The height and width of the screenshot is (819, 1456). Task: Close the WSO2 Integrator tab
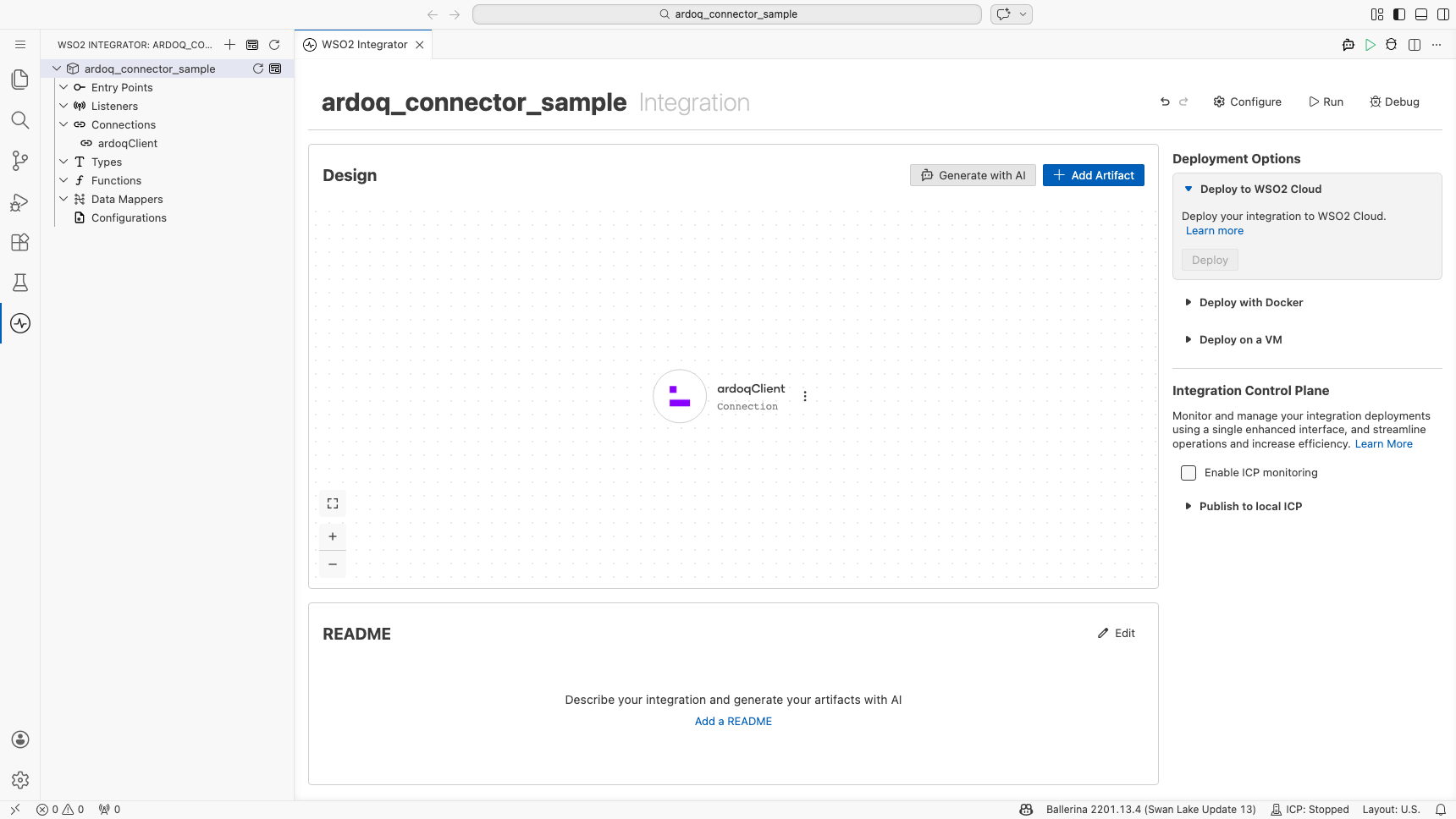click(x=420, y=45)
